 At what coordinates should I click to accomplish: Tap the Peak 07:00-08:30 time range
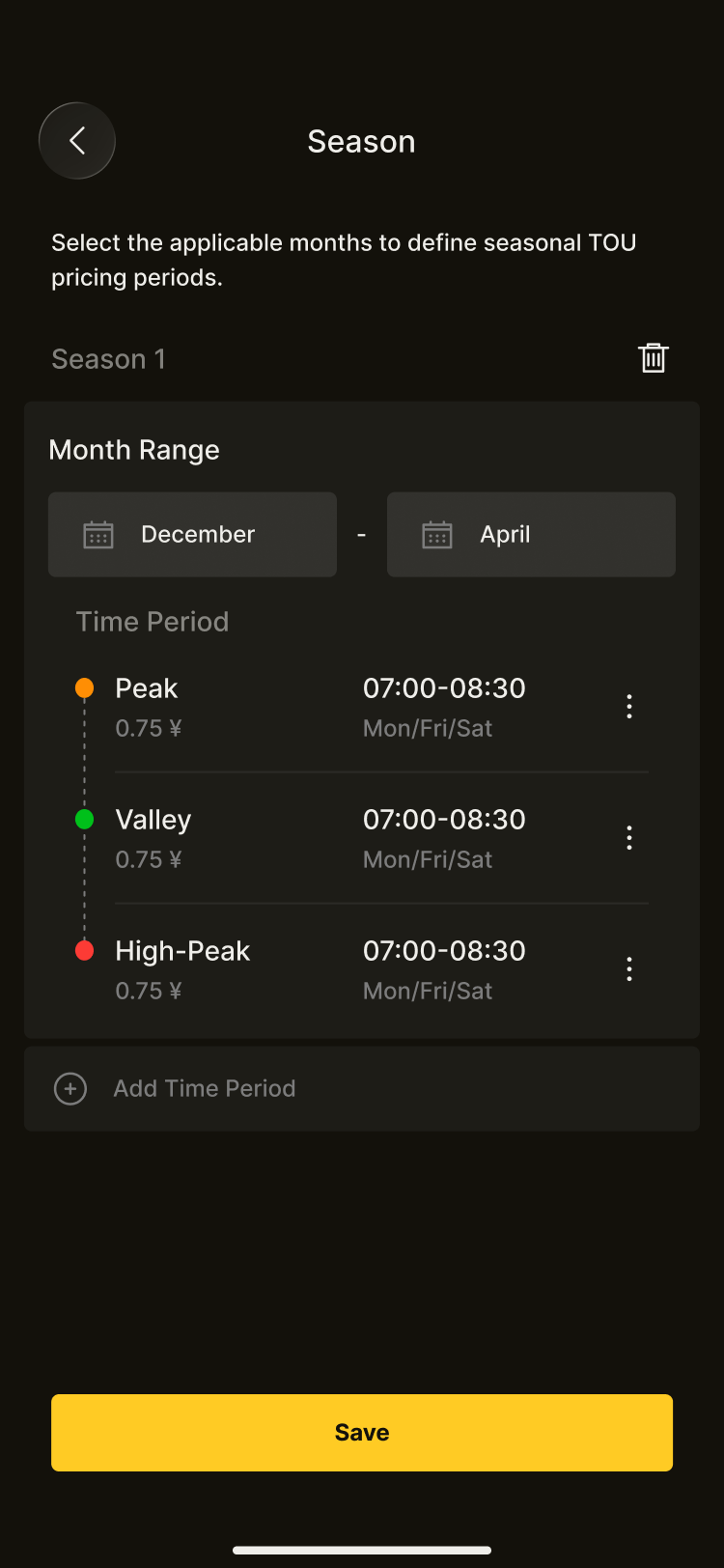click(444, 688)
